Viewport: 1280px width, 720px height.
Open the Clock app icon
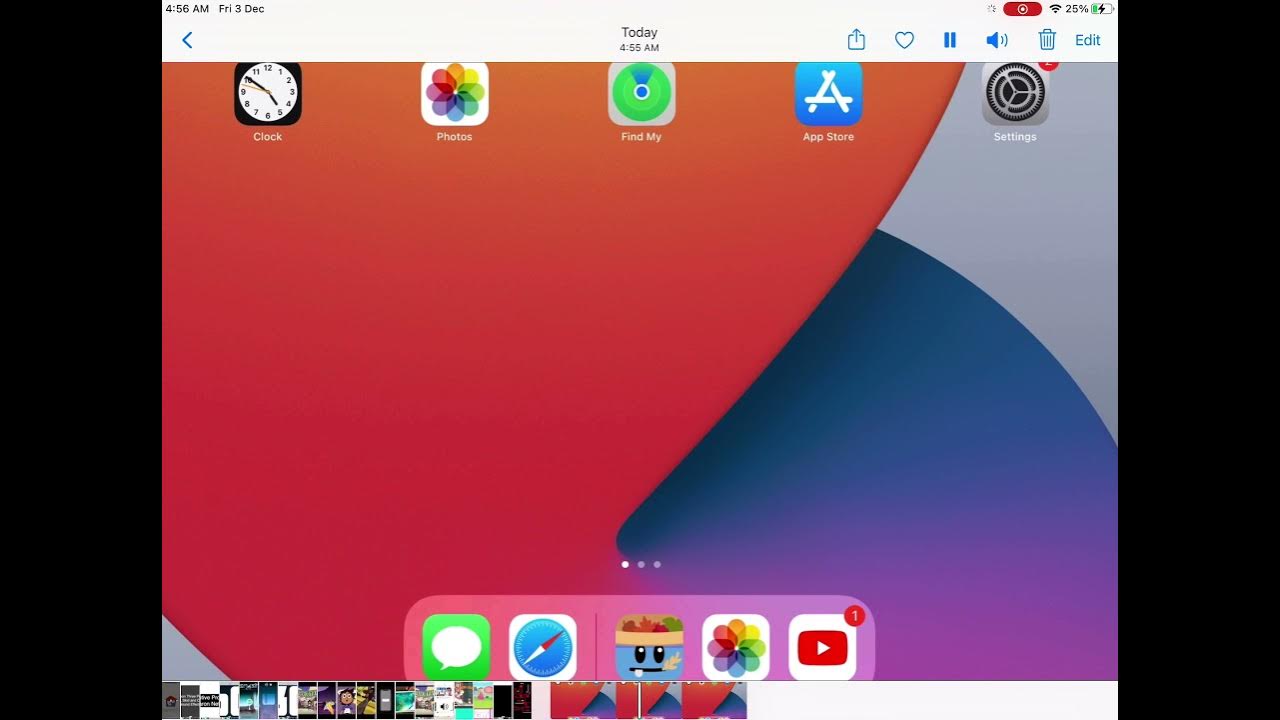point(268,93)
